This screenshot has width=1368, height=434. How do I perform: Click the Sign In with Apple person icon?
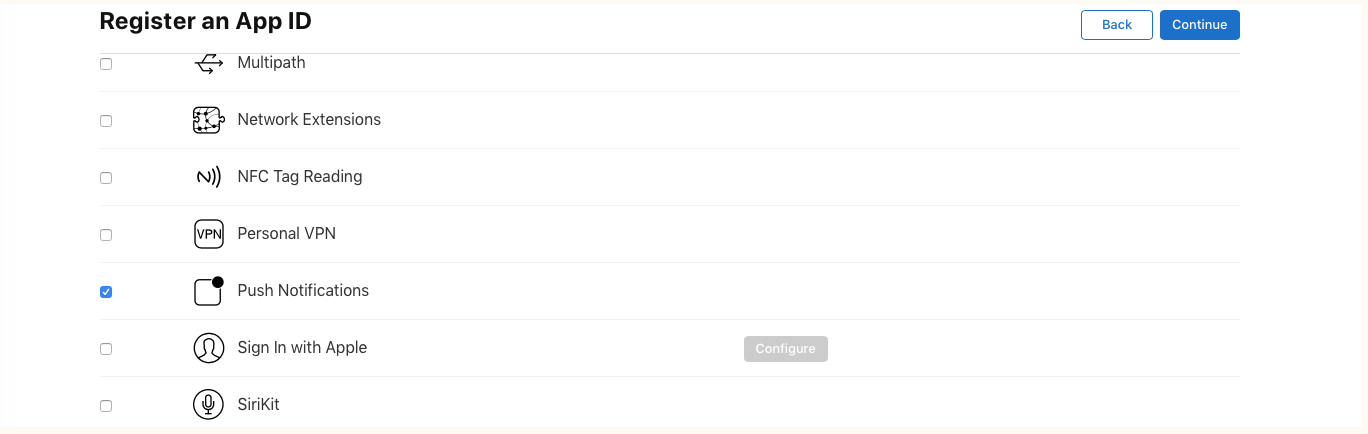click(208, 348)
